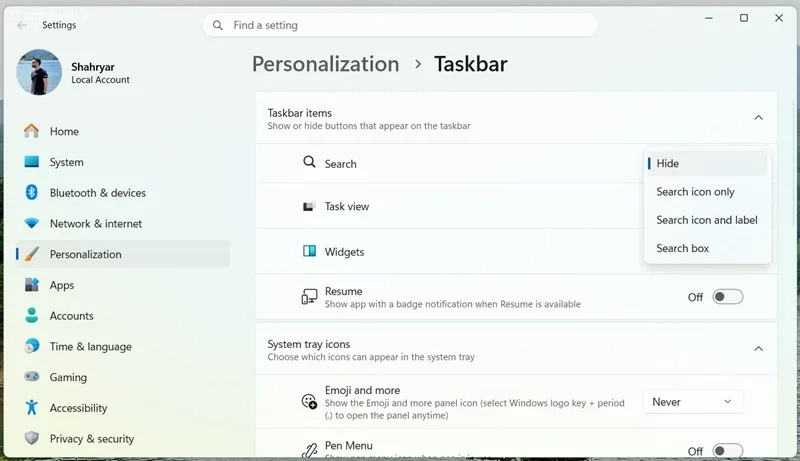Click the Widgets row label
Image resolution: width=800 pixels, height=461 pixels.
[344, 252]
